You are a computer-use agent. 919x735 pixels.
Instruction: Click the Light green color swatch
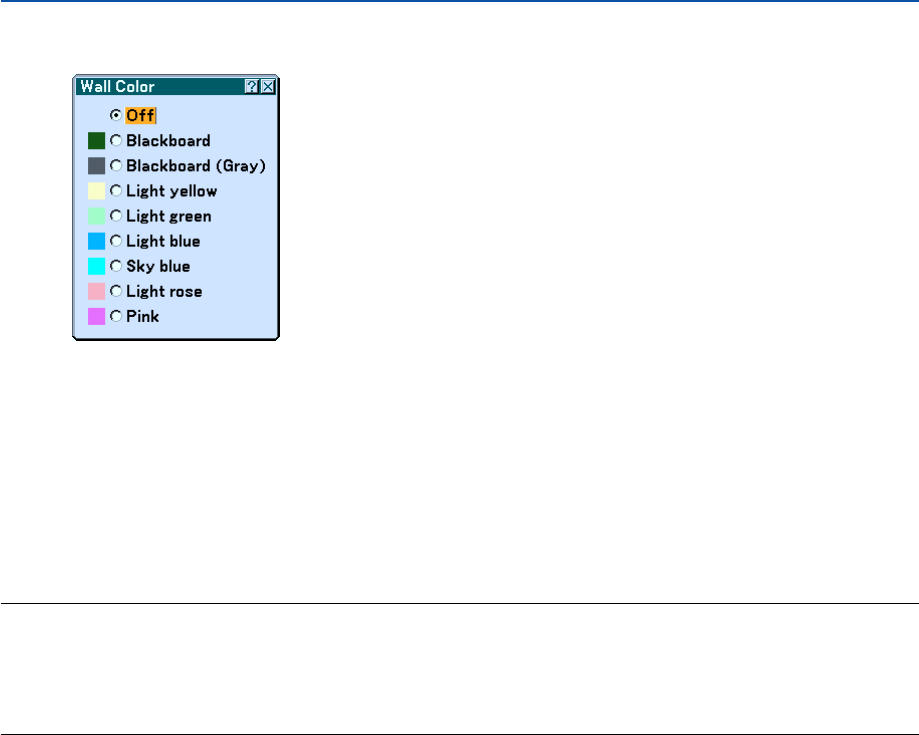tap(97, 216)
